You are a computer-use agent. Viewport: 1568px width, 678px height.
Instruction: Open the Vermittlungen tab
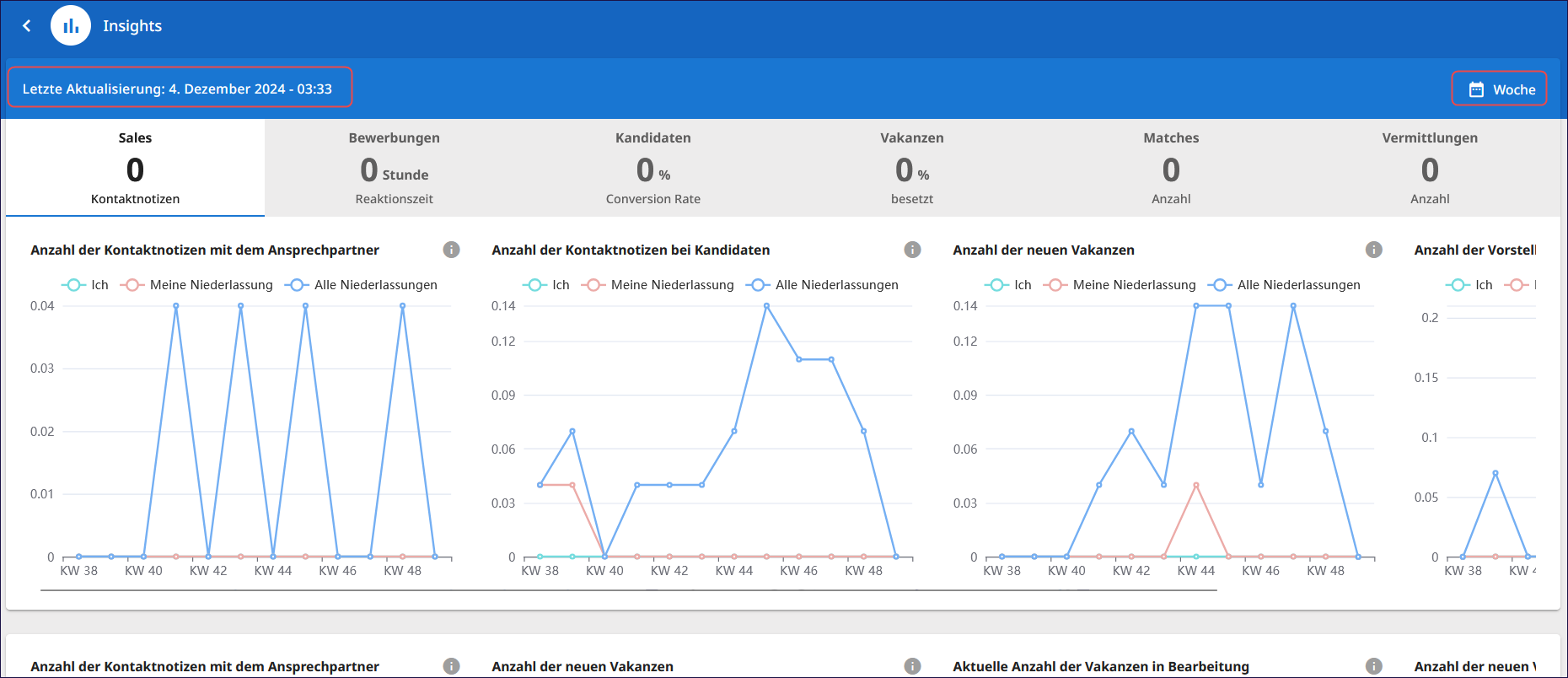point(1429,168)
